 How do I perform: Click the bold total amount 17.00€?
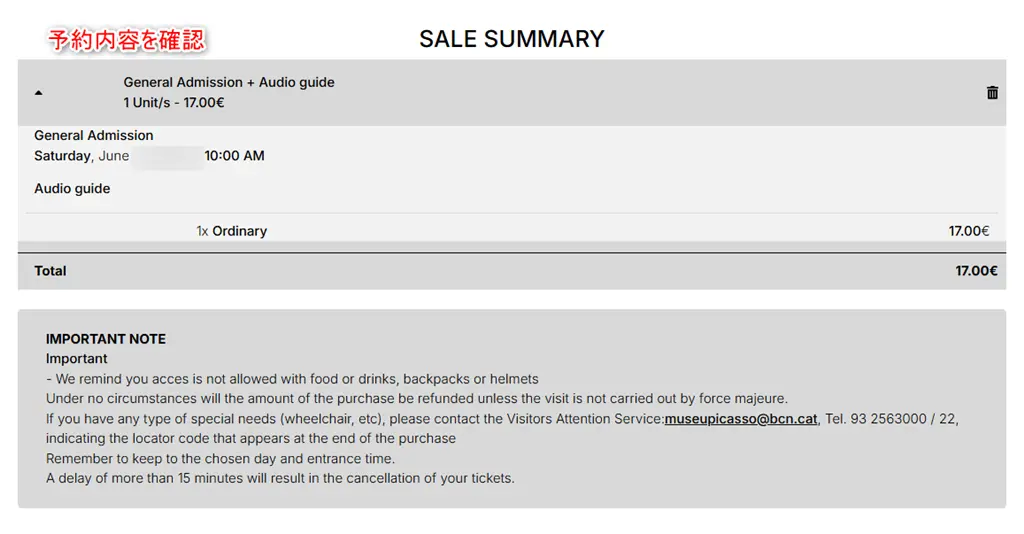[976, 271]
